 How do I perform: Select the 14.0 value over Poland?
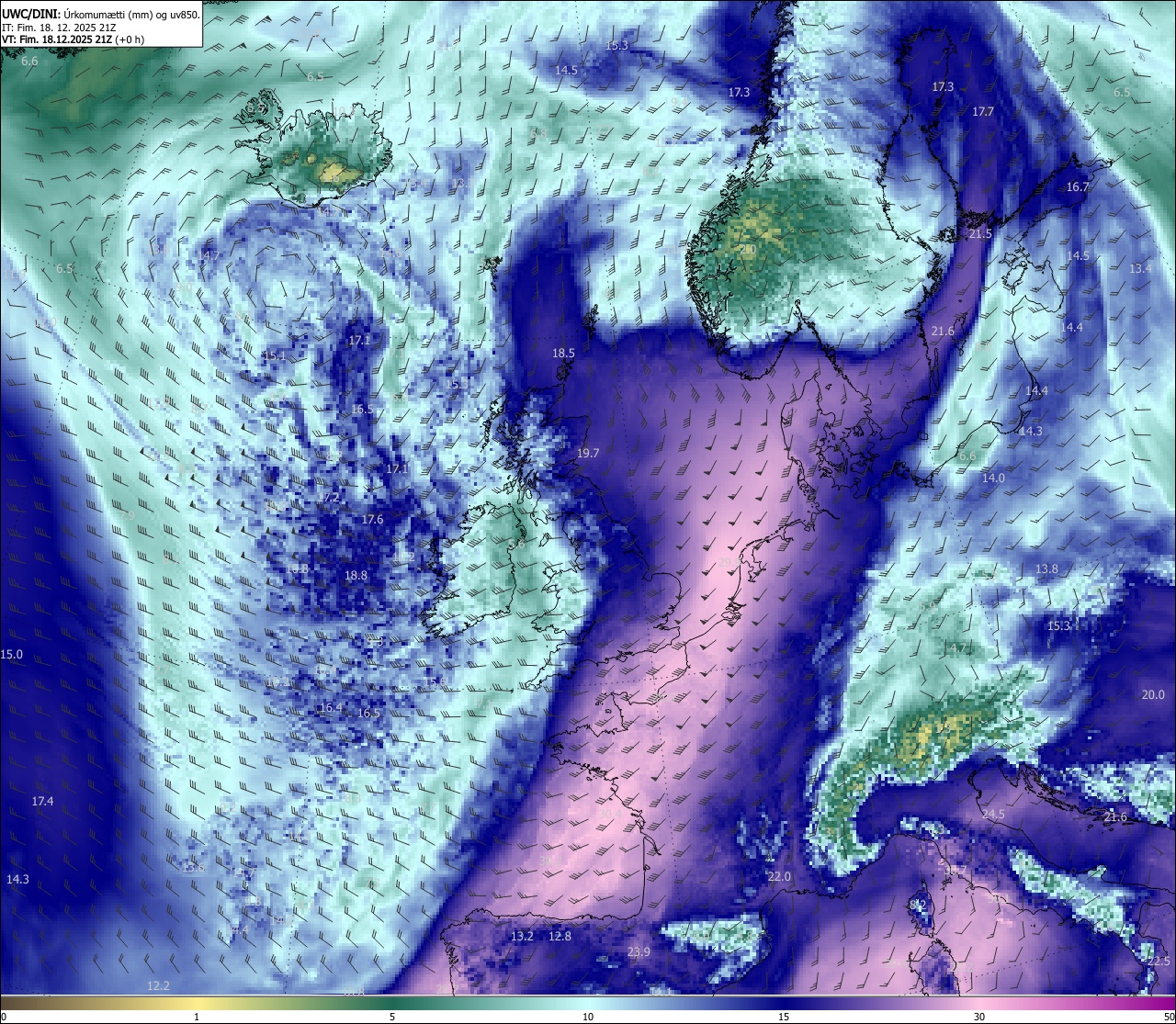pyautogui.click(x=993, y=478)
